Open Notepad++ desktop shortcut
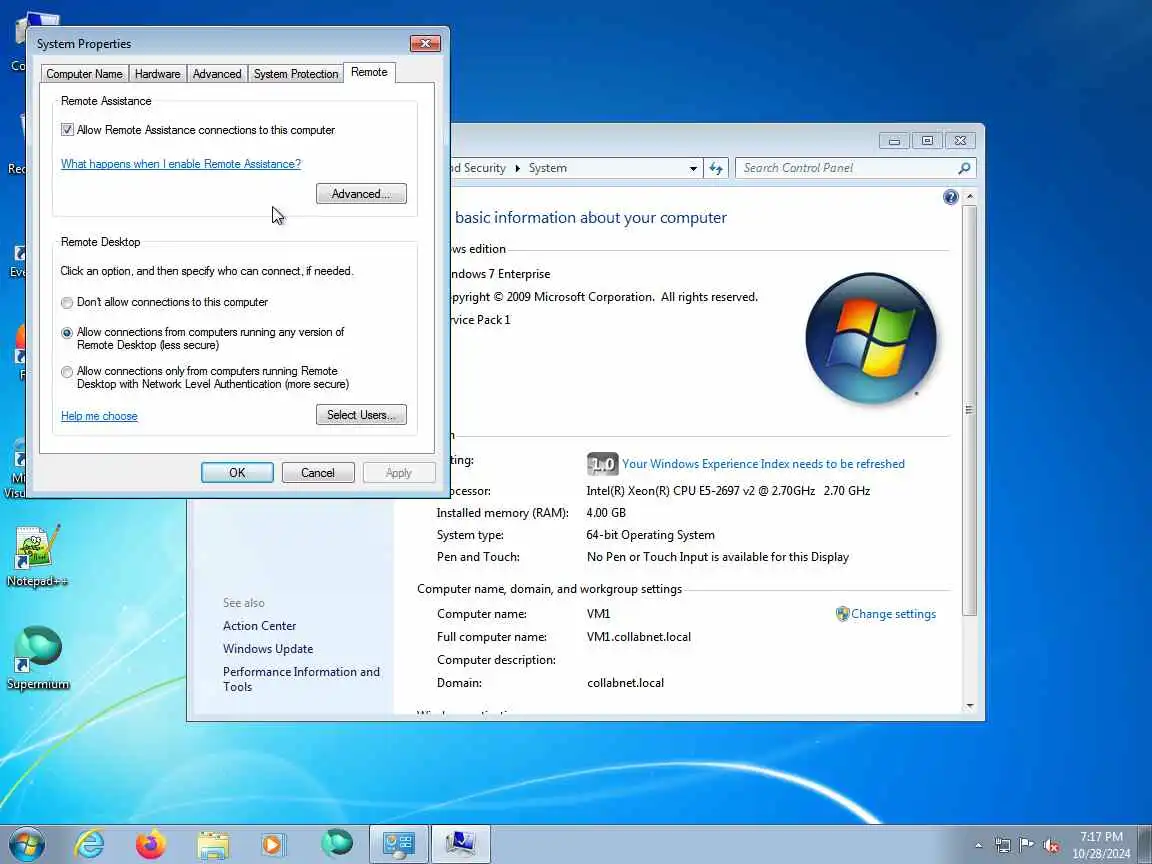The width and height of the screenshot is (1152, 864). [37, 556]
